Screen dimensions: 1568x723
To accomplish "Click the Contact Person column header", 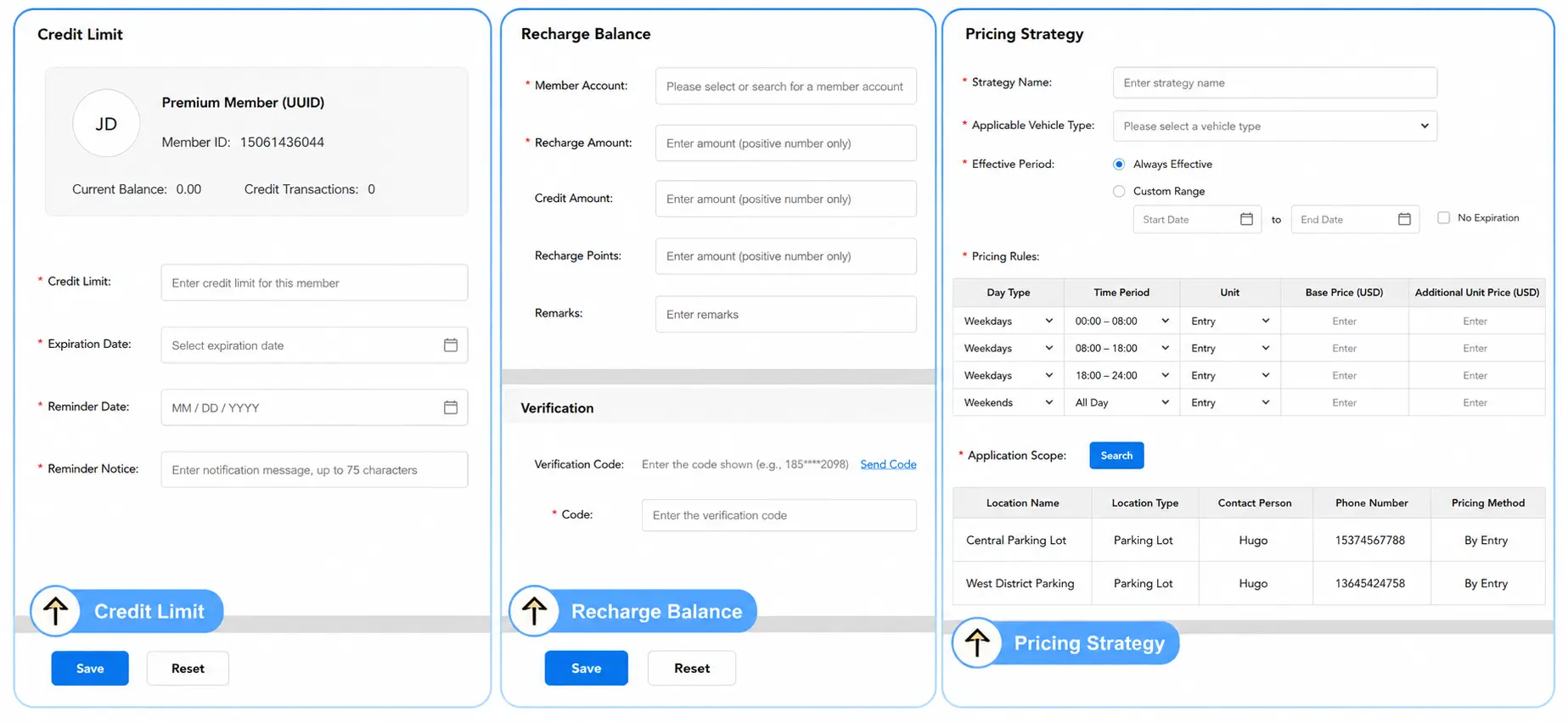I will (1255, 502).
